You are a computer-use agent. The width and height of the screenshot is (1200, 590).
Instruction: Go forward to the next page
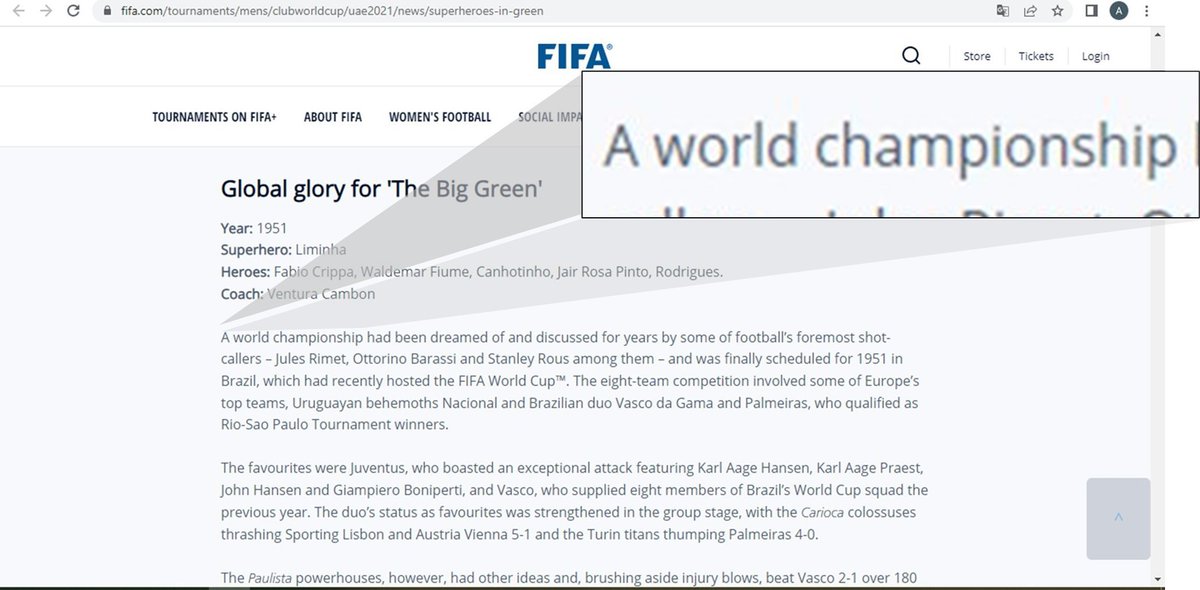click(45, 12)
